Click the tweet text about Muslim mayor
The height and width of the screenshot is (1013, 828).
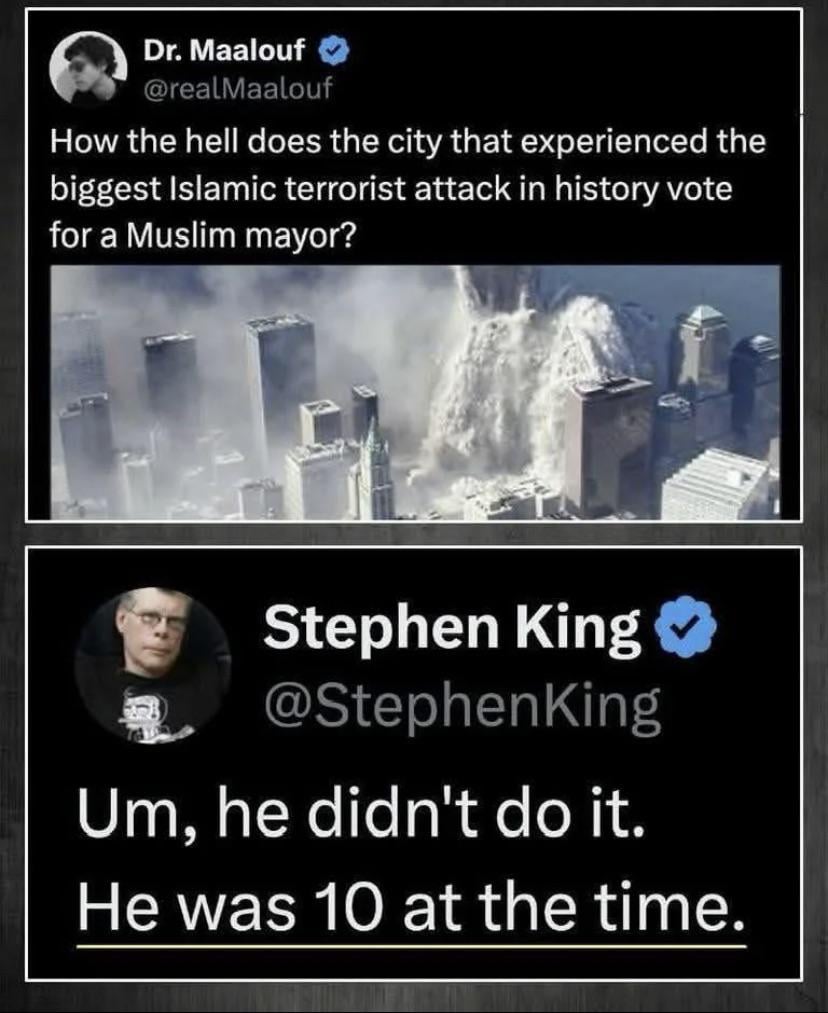(x=408, y=189)
